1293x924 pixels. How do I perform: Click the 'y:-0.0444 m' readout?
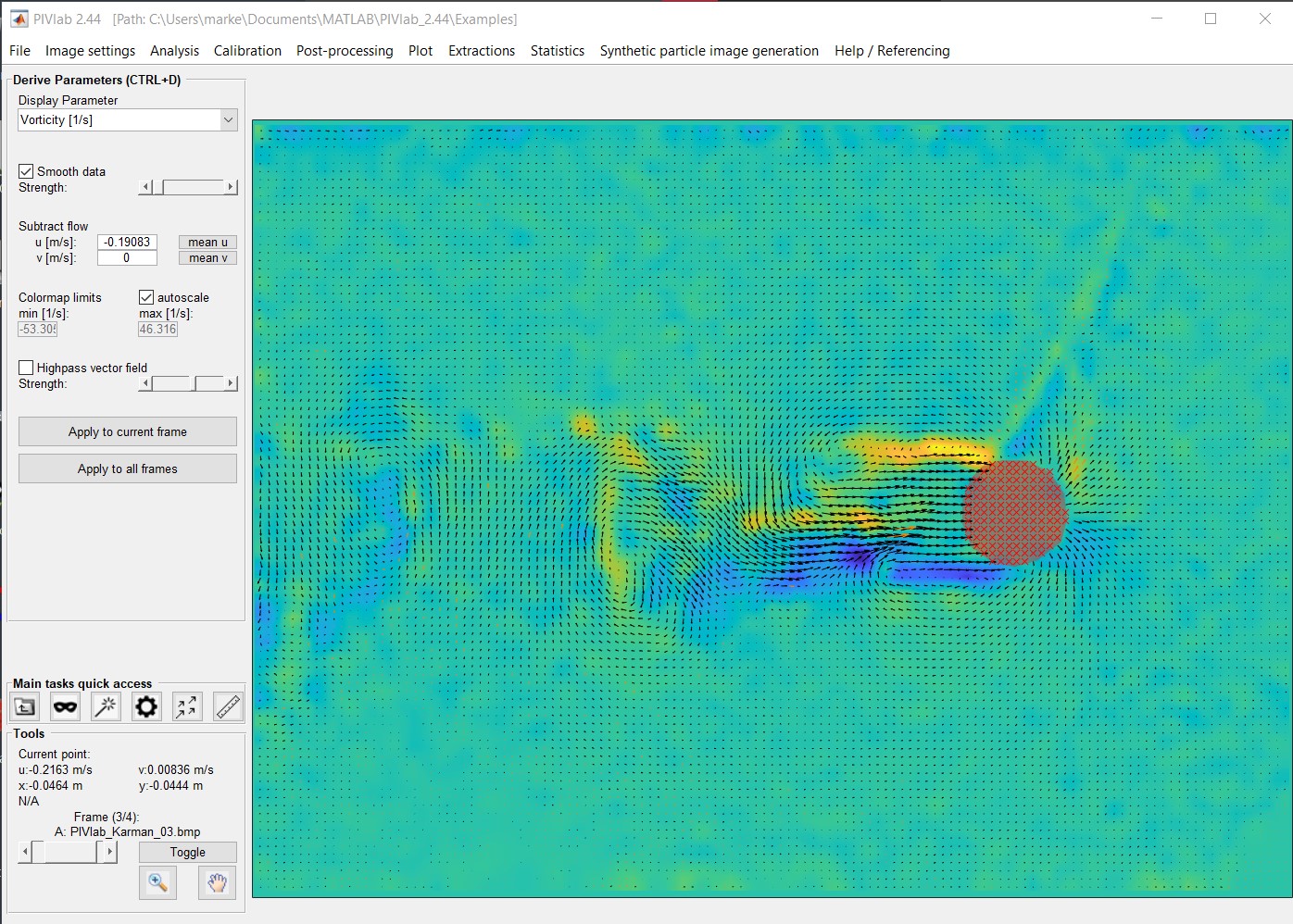click(170, 786)
